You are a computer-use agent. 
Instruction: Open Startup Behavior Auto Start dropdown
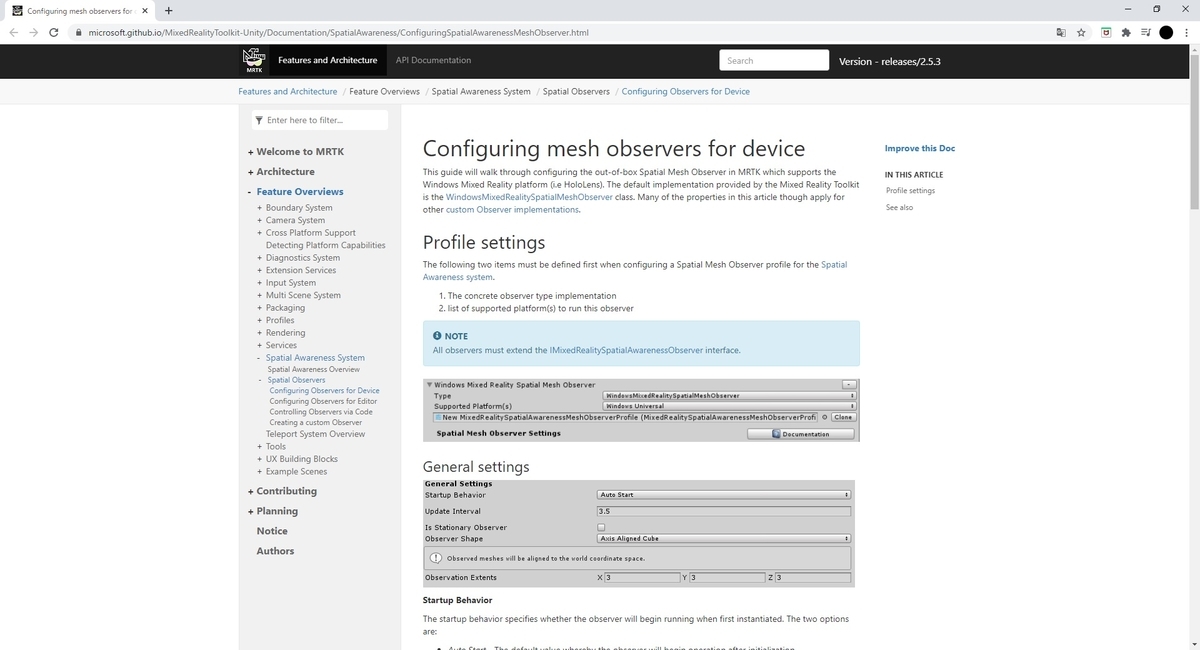724,495
